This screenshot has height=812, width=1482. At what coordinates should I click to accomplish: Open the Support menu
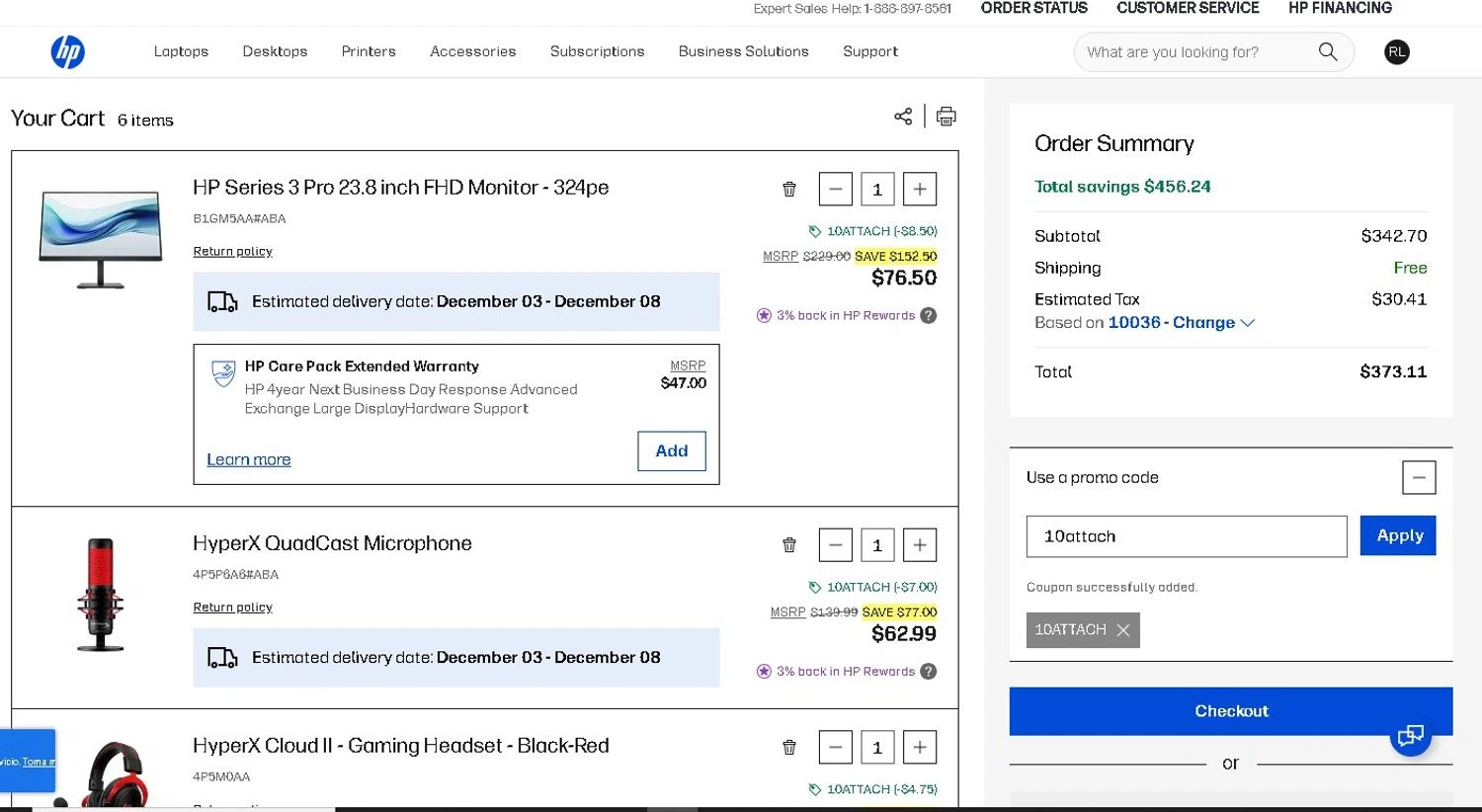[x=870, y=51]
